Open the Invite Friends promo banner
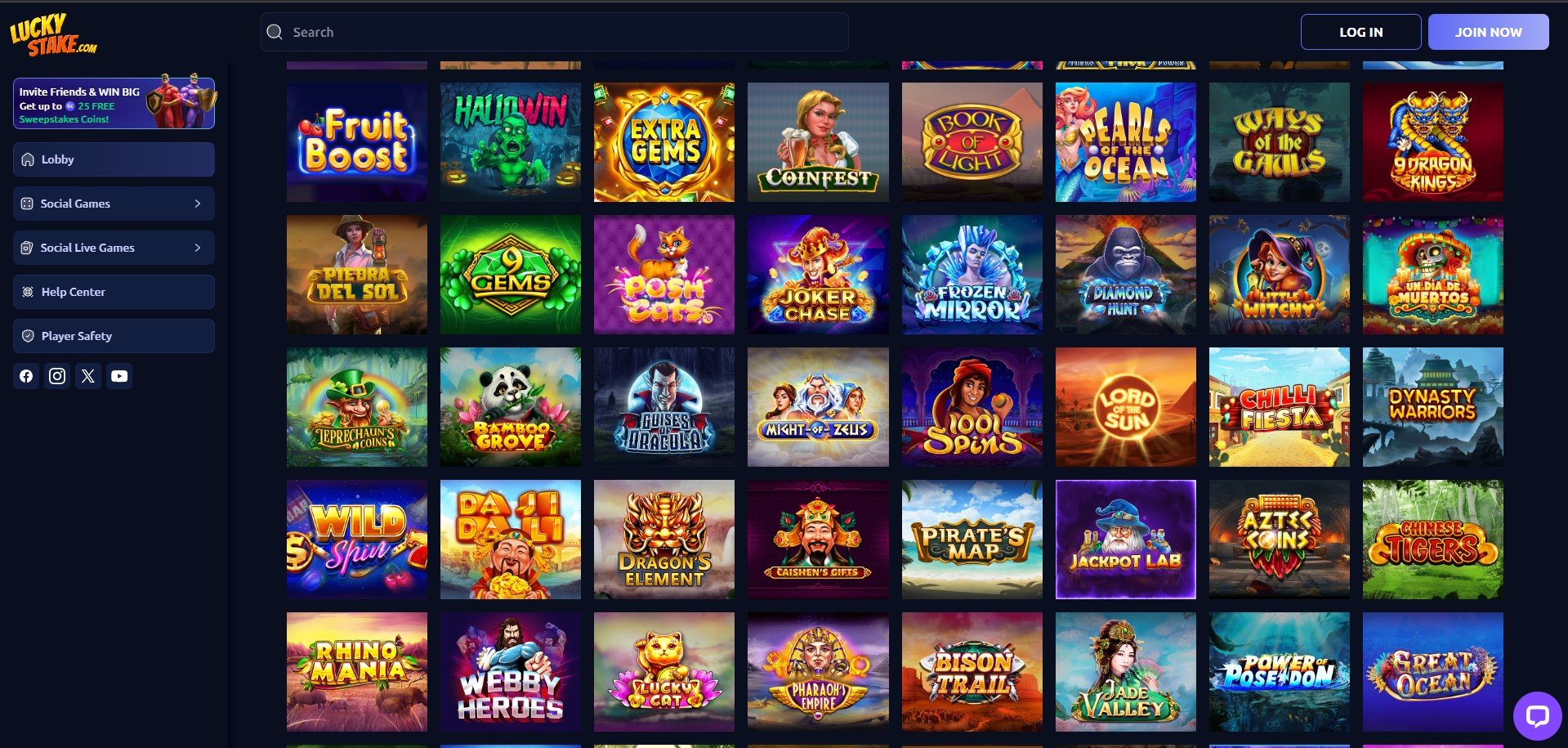The image size is (1568, 748). click(114, 104)
